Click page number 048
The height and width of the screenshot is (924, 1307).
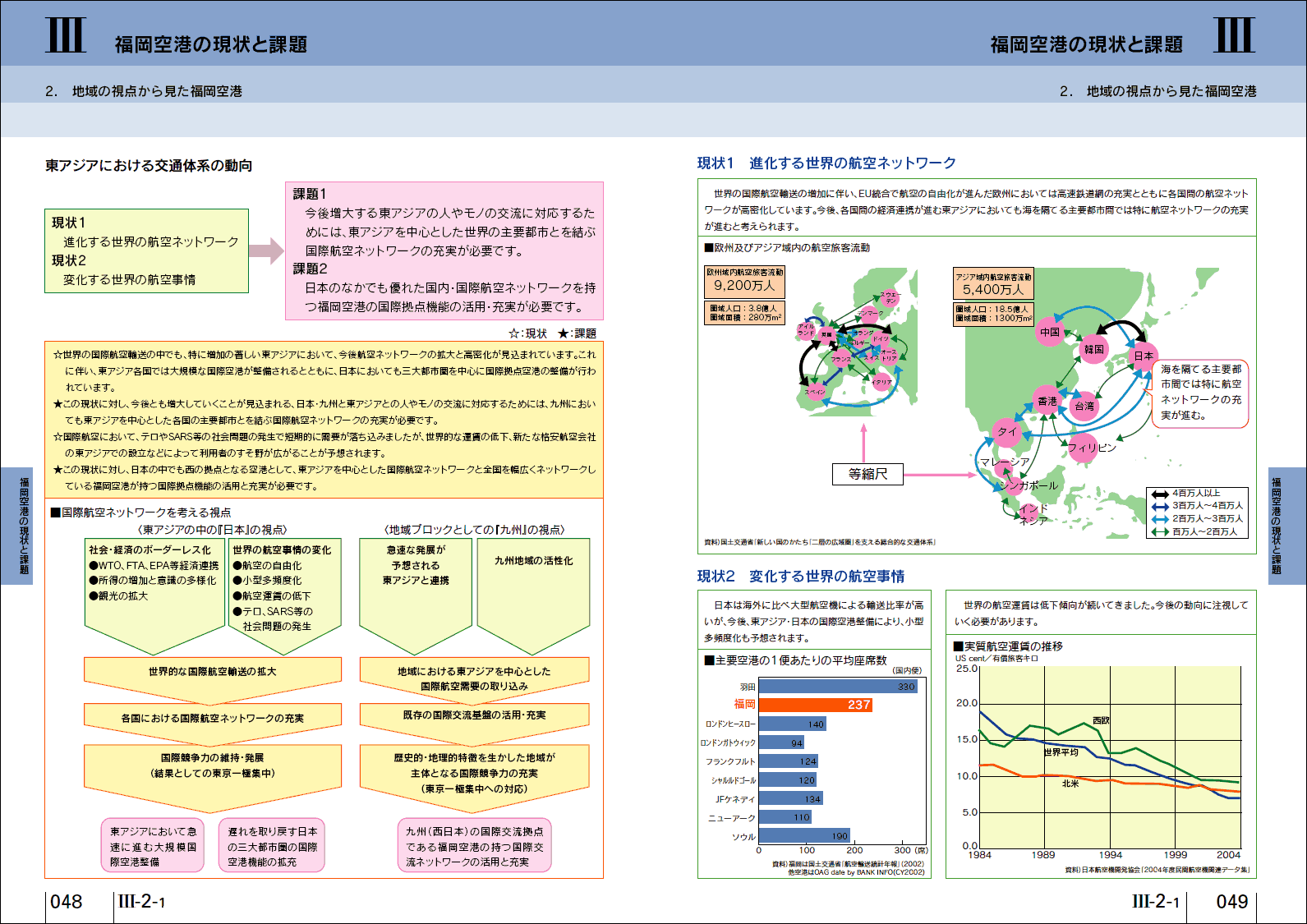67,902
